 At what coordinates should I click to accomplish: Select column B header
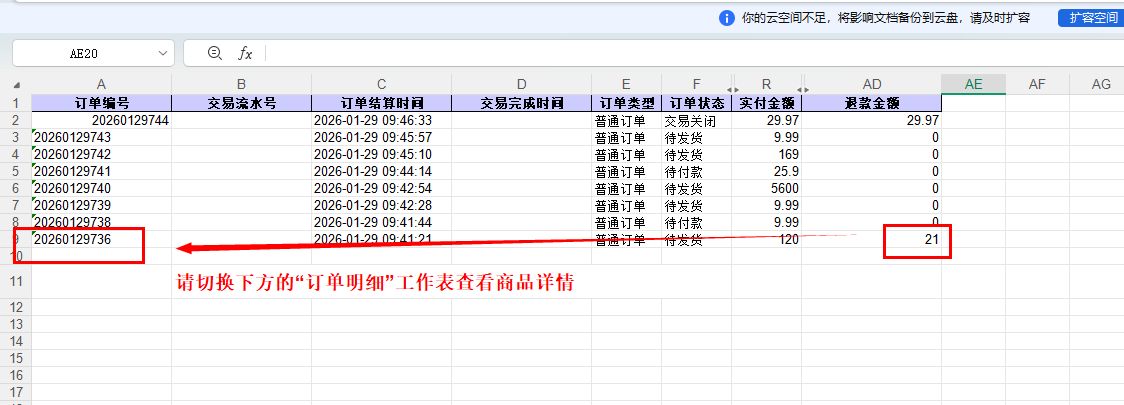(x=242, y=85)
